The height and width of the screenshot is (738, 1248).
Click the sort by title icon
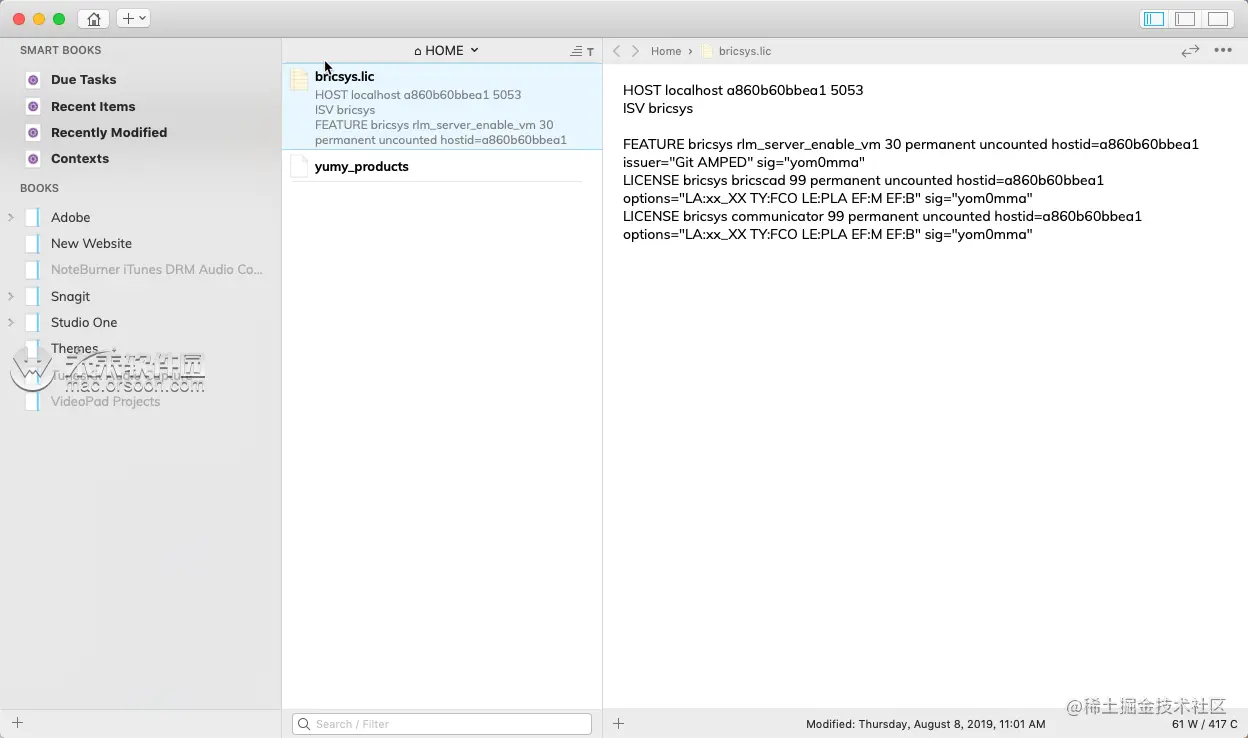582,51
